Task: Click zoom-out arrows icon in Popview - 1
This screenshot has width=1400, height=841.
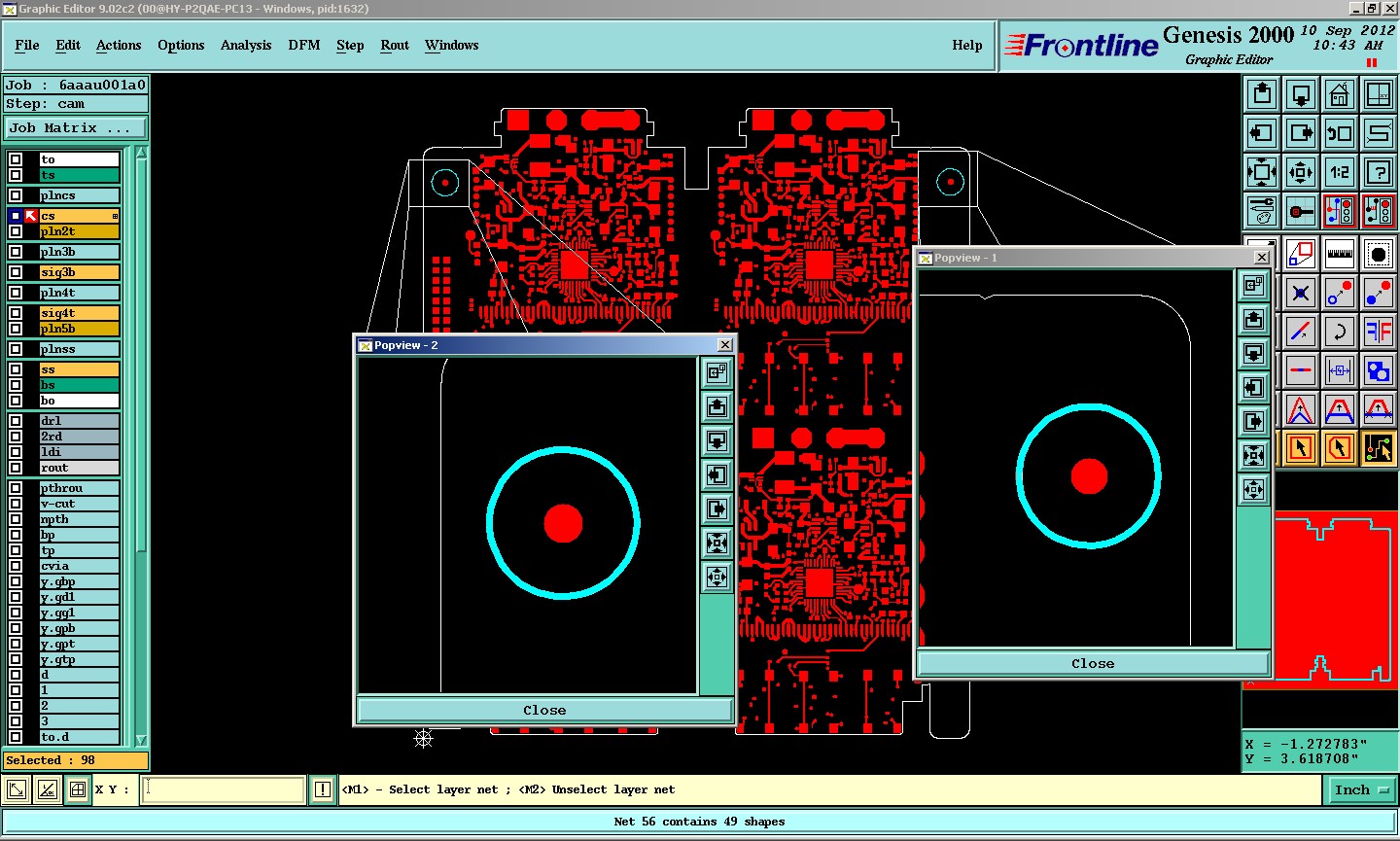Action: click(1254, 489)
